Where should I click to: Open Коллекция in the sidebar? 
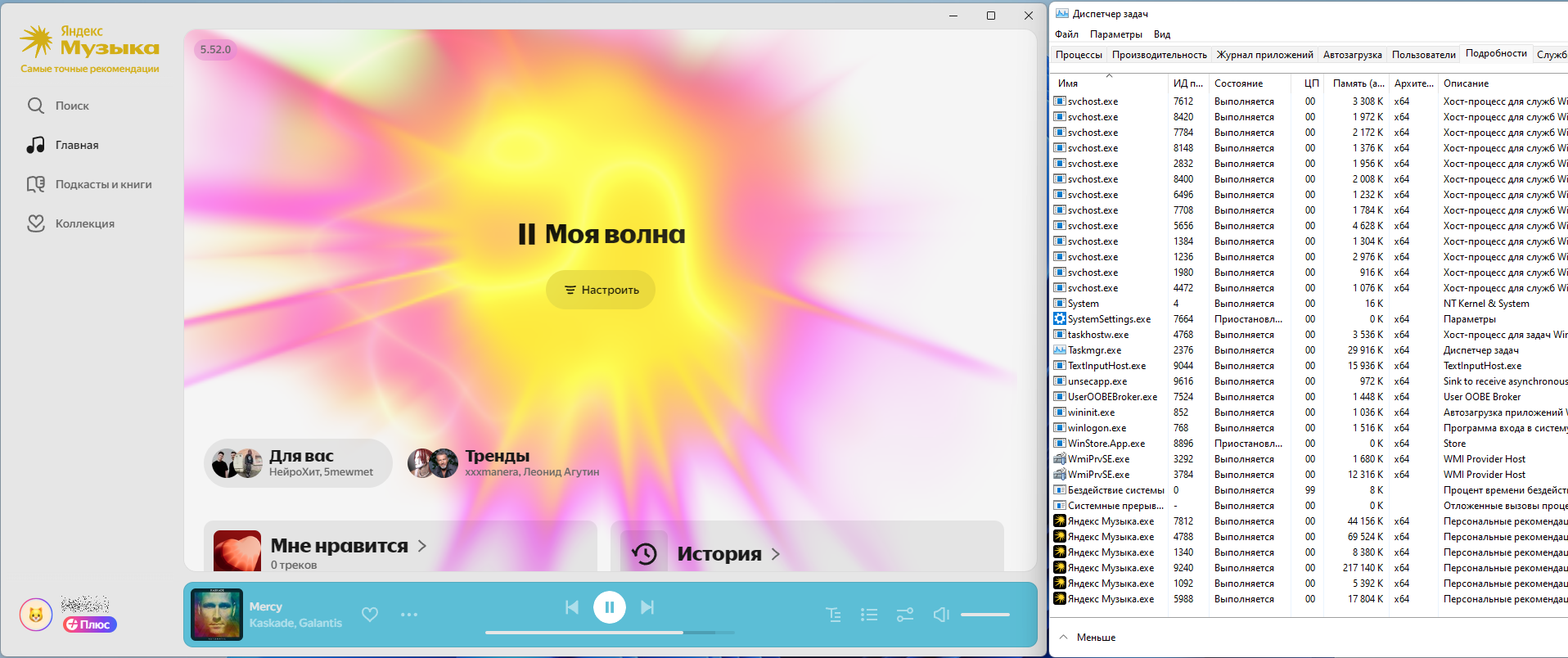(71, 223)
